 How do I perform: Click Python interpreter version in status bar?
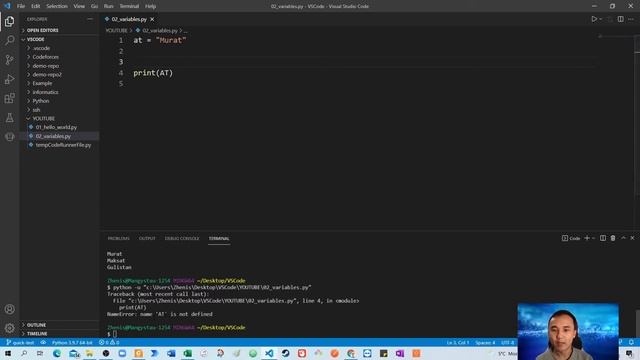tap(72, 342)
